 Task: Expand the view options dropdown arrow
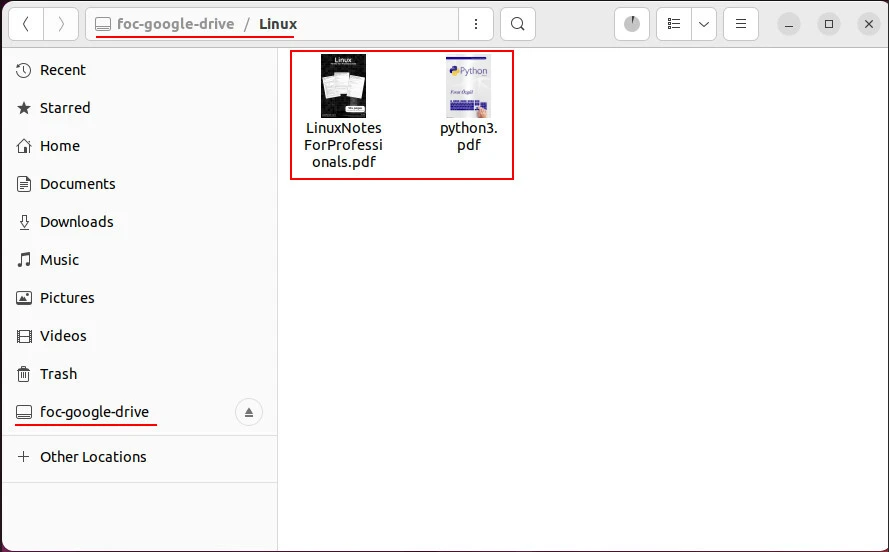coord(704,24)
